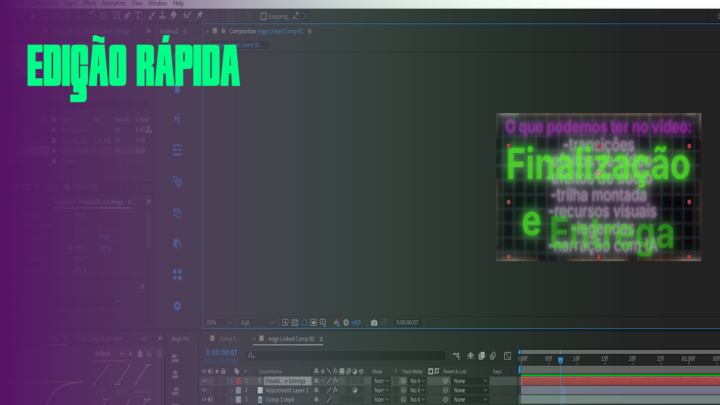Viewport: 720px width, 405px height.
Task: Click the timeline current timecode 0:00:00:07
Action: tap(220, 353)
